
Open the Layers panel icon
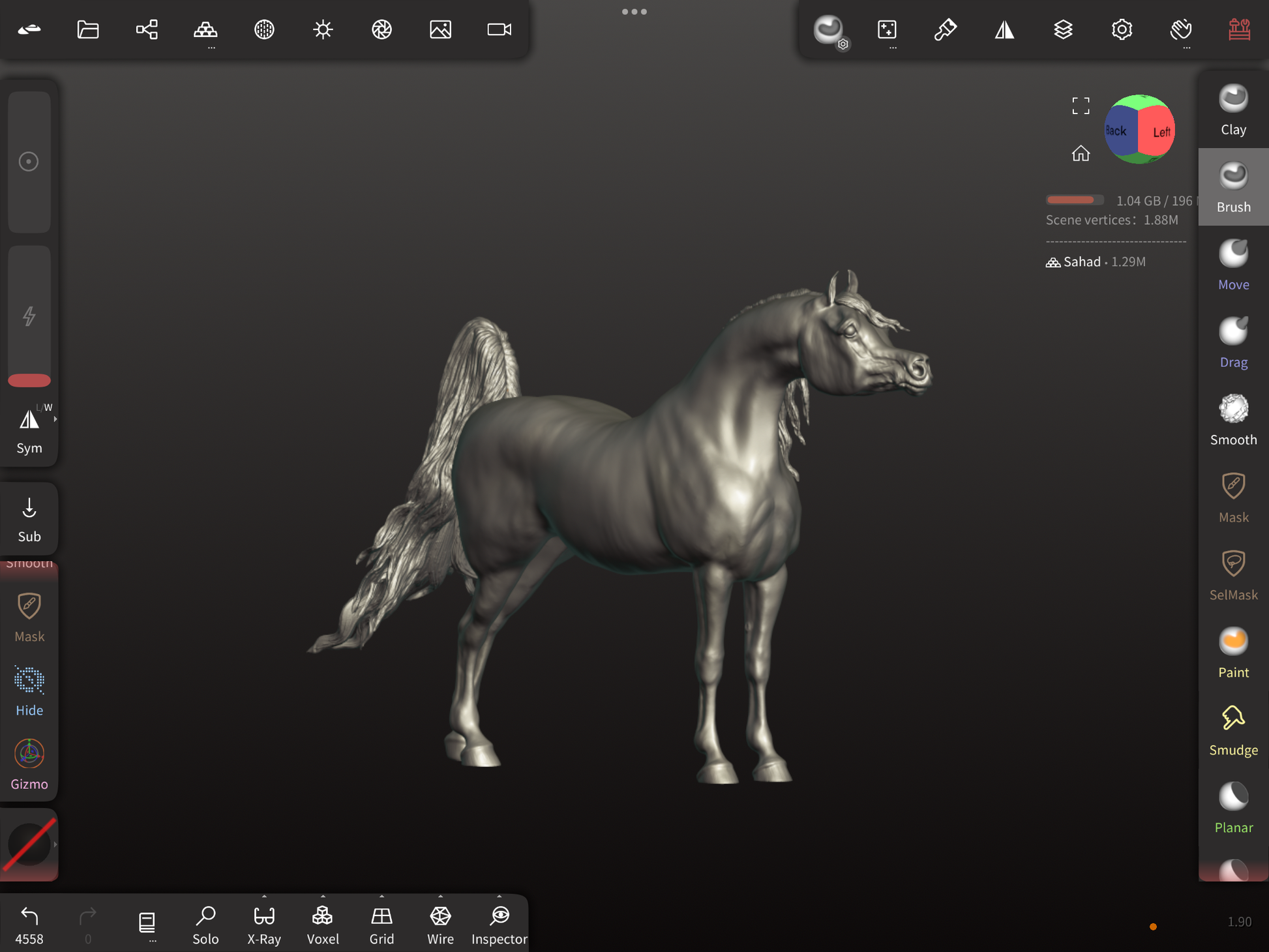(x=1063, y=29)
